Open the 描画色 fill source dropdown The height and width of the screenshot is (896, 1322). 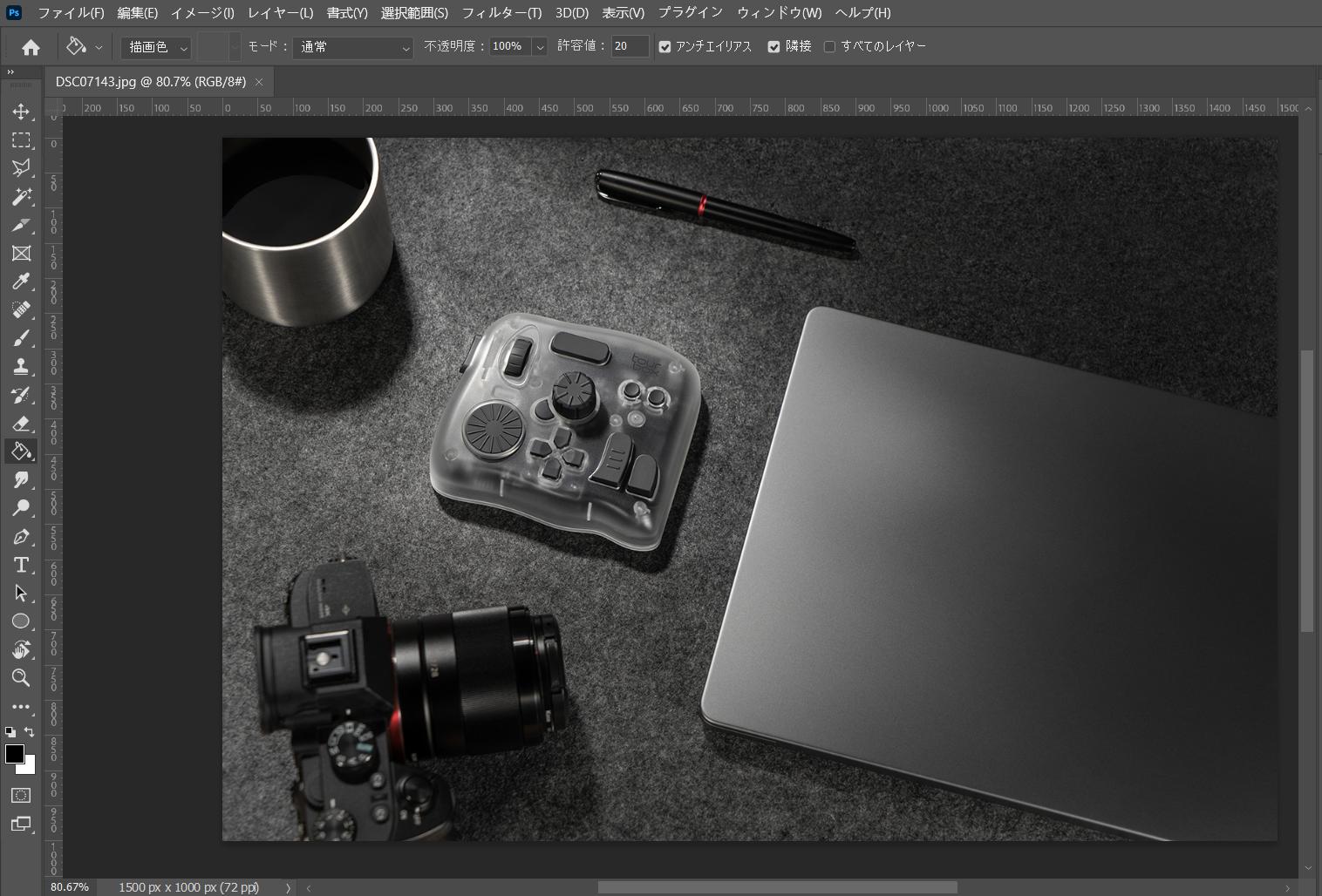[x=157, y=47]
